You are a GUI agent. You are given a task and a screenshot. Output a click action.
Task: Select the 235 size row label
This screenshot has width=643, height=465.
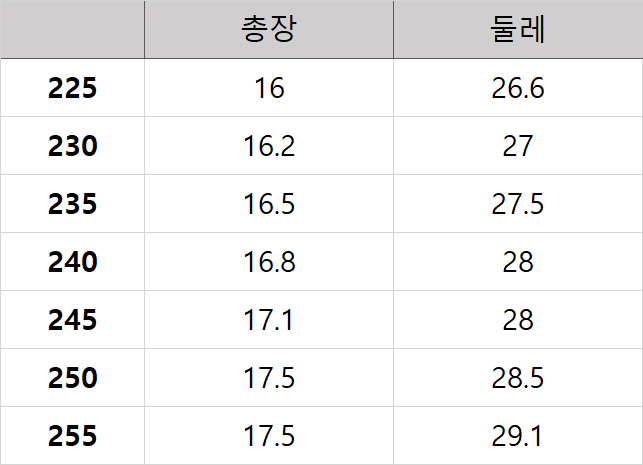[x=73, y=204]
